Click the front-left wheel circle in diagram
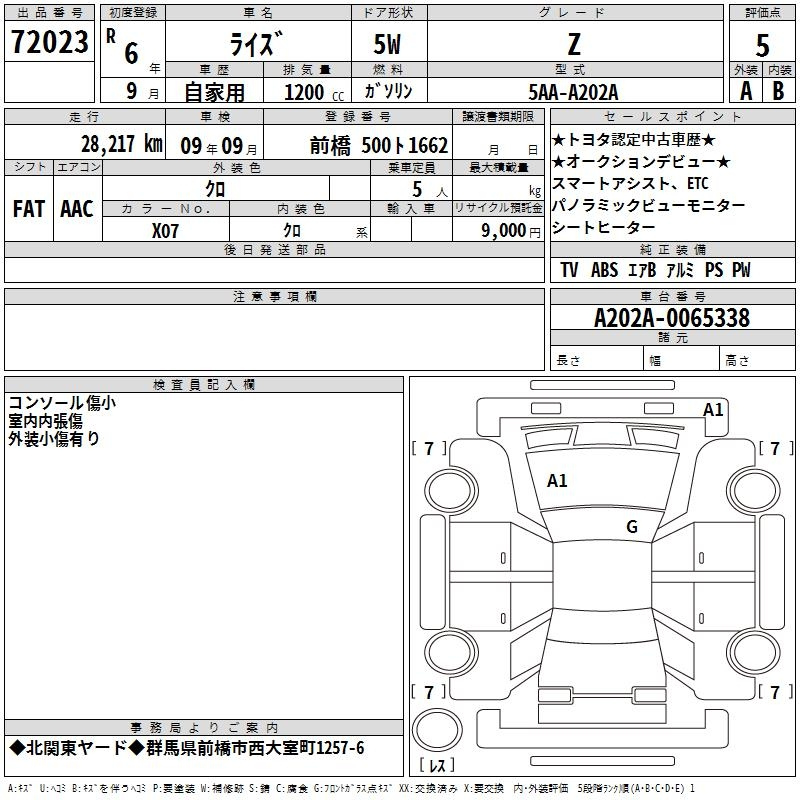The width and height of the screenshot is (800, 800). pos(451,491)
